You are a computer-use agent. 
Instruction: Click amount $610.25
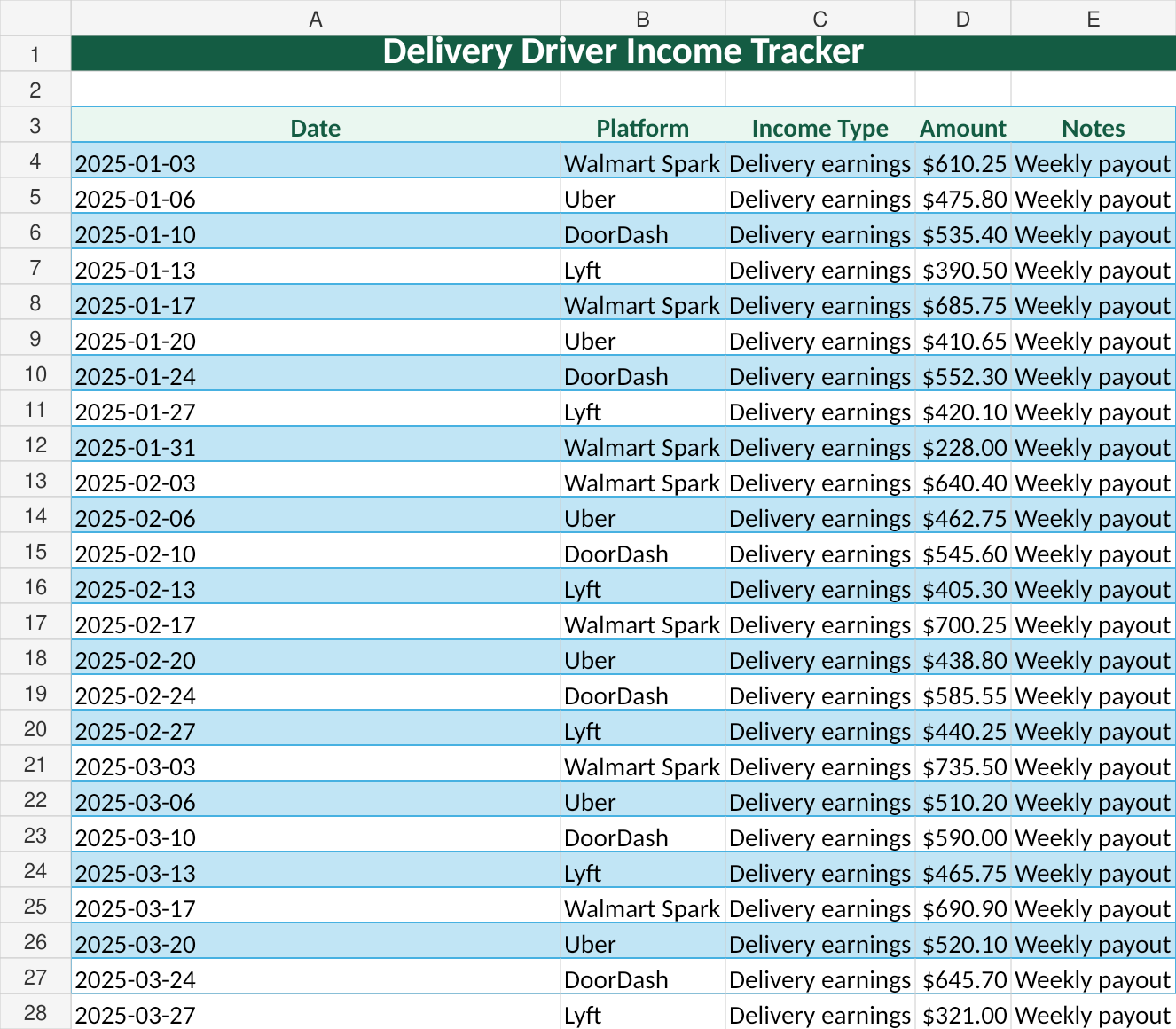point(963,161)
